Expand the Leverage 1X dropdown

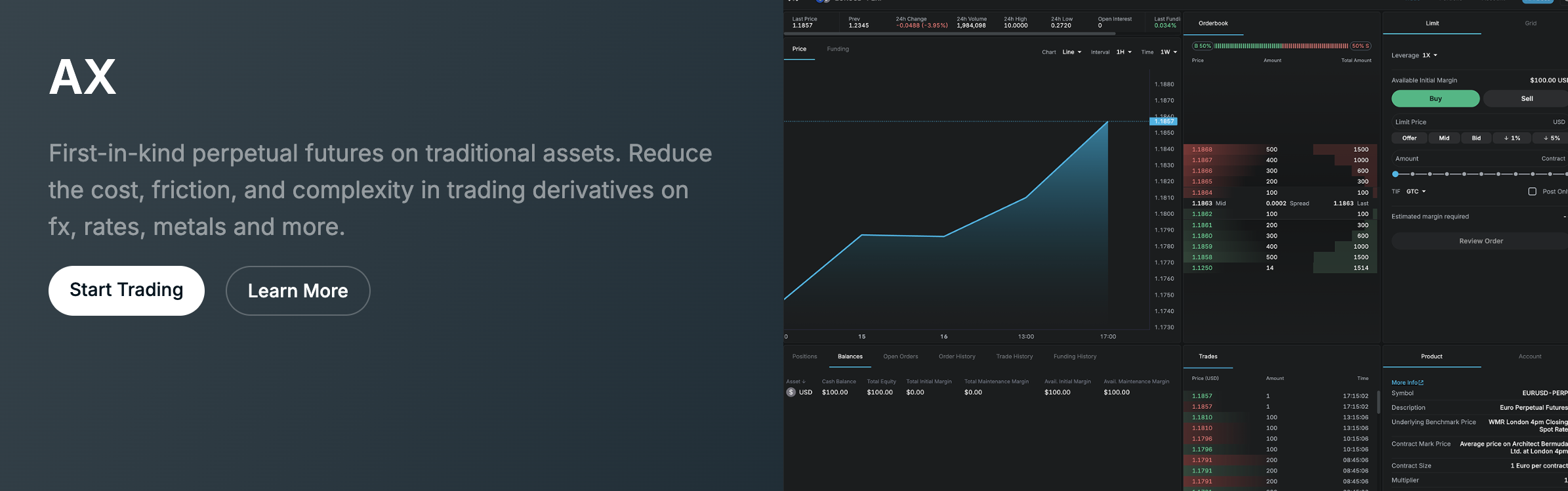(x=1430, y=55)
